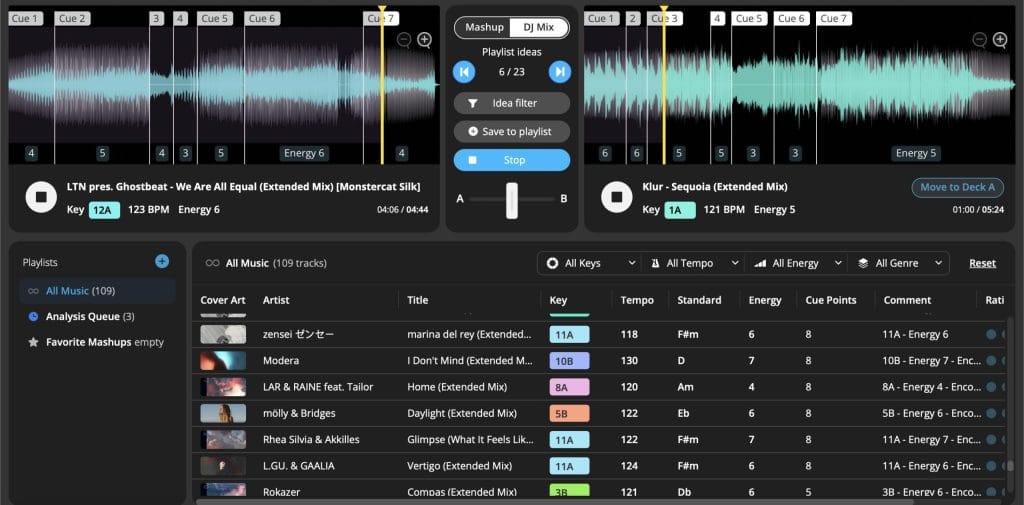Zoom out on the right deck waveform
1024x505 pixels.
979,40
